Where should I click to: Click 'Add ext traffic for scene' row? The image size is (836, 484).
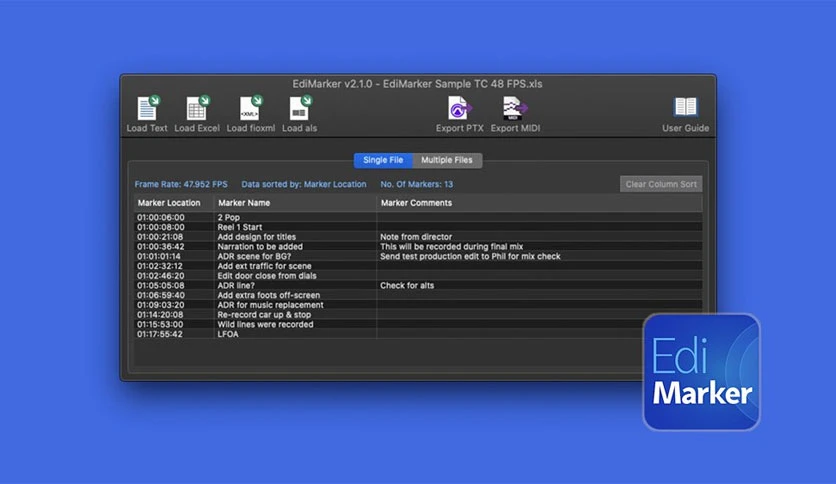coord(418,266)
